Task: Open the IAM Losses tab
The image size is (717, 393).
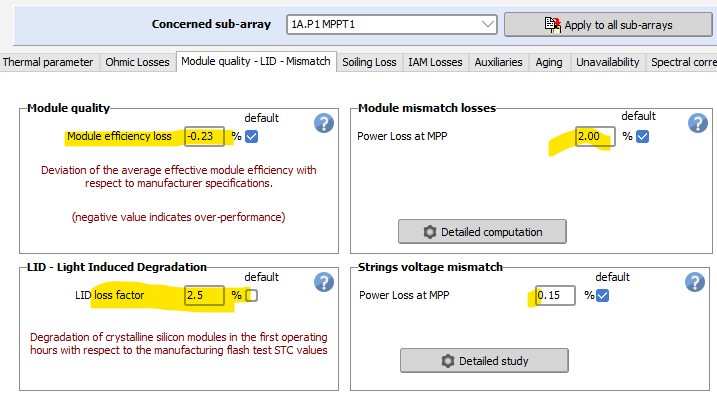Action: coord(435,62)
